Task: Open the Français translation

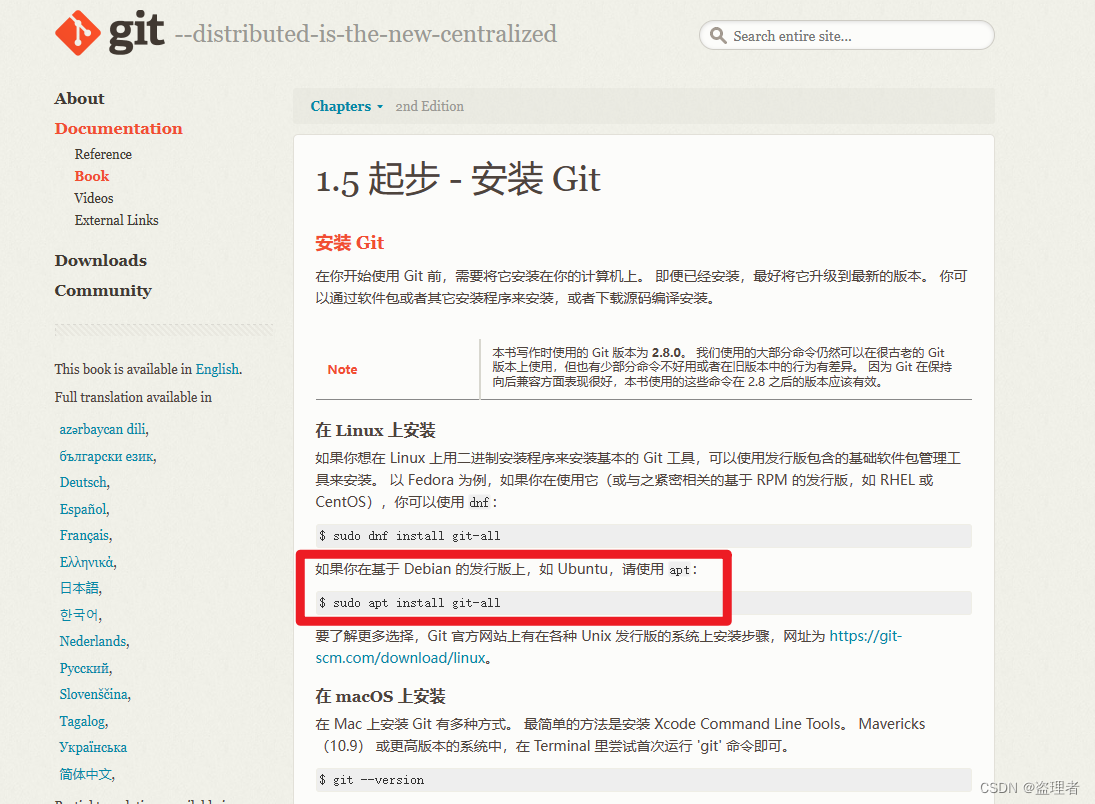Action: 84,535
